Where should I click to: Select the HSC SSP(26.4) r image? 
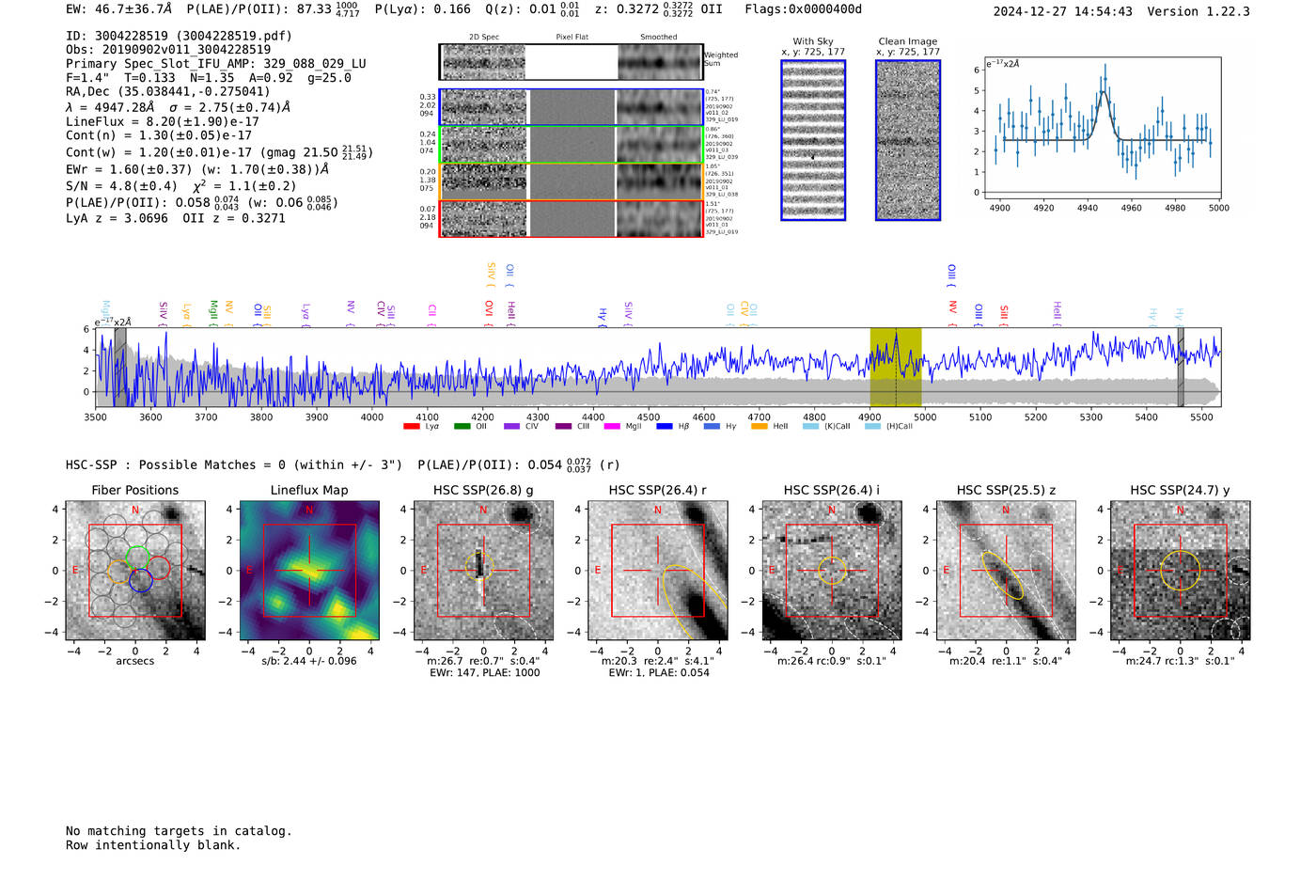click(x=658, y=570)
